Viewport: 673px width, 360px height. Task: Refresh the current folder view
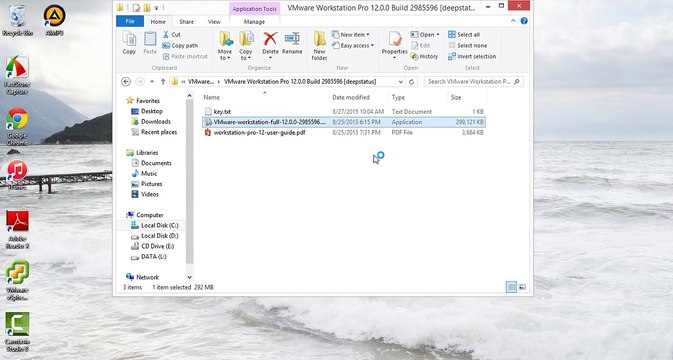[412, 82]
